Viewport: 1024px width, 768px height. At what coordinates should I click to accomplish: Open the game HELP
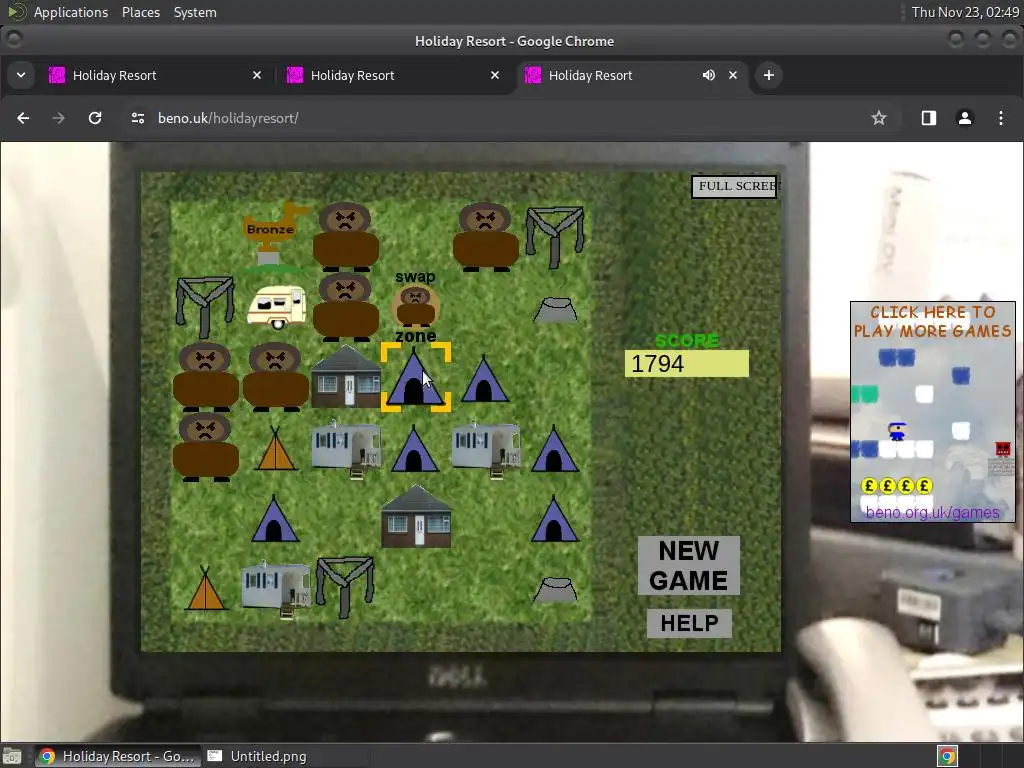[x=689, y=623]
